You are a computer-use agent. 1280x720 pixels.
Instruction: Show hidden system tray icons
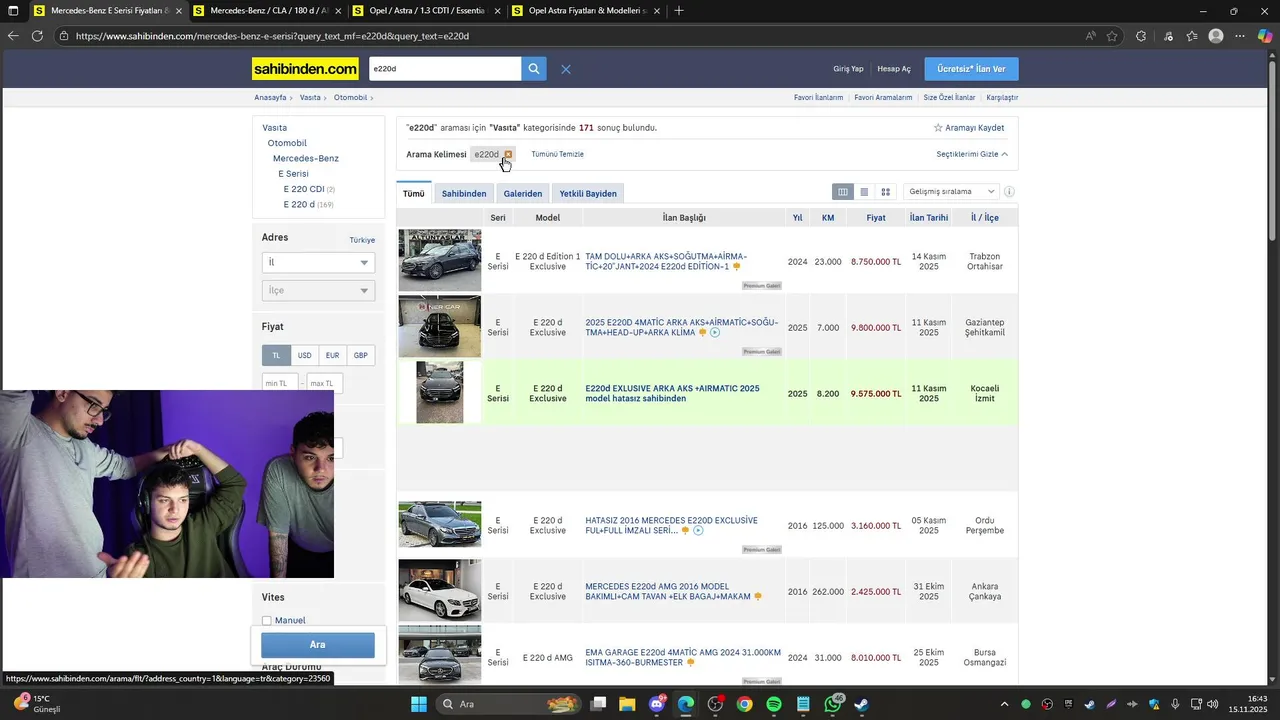[1004, 704]
